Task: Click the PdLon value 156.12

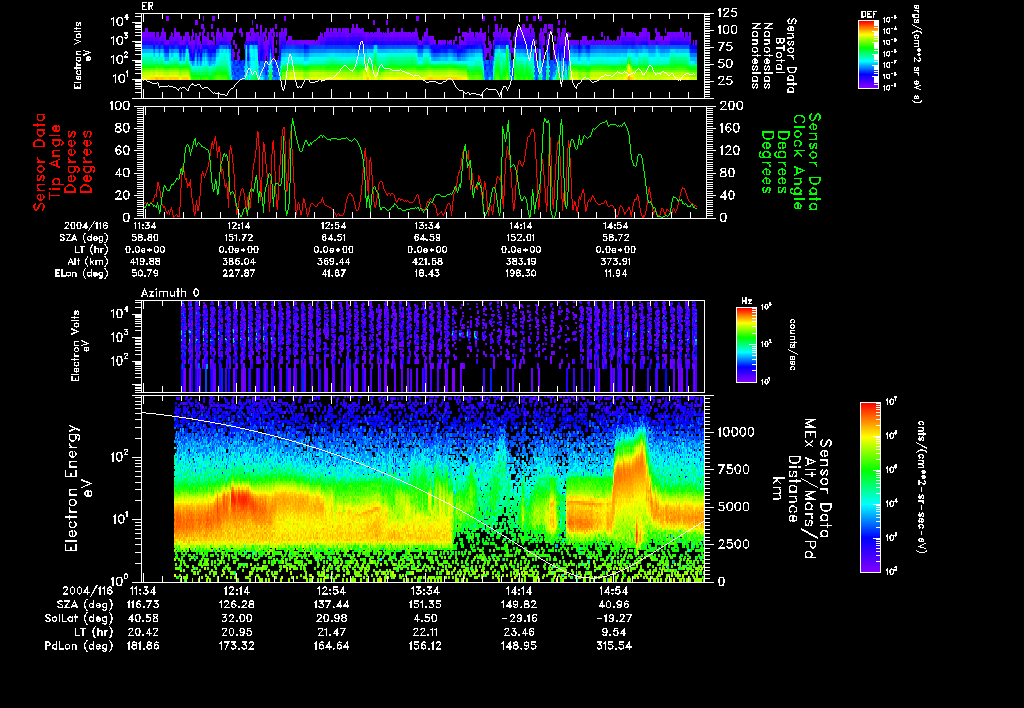Action: (426, 646)
